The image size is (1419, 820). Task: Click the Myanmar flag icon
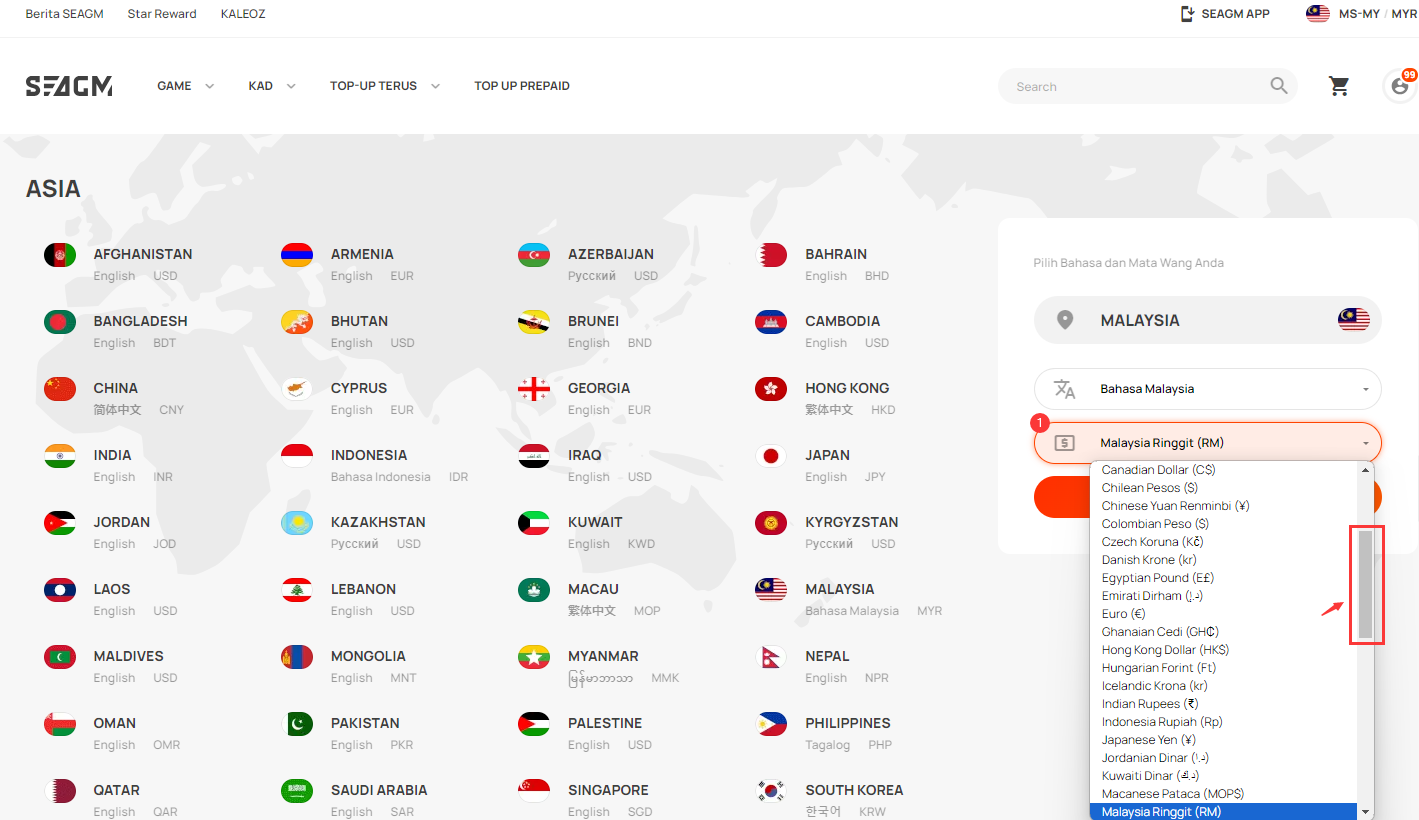click(x=534, y=657)
